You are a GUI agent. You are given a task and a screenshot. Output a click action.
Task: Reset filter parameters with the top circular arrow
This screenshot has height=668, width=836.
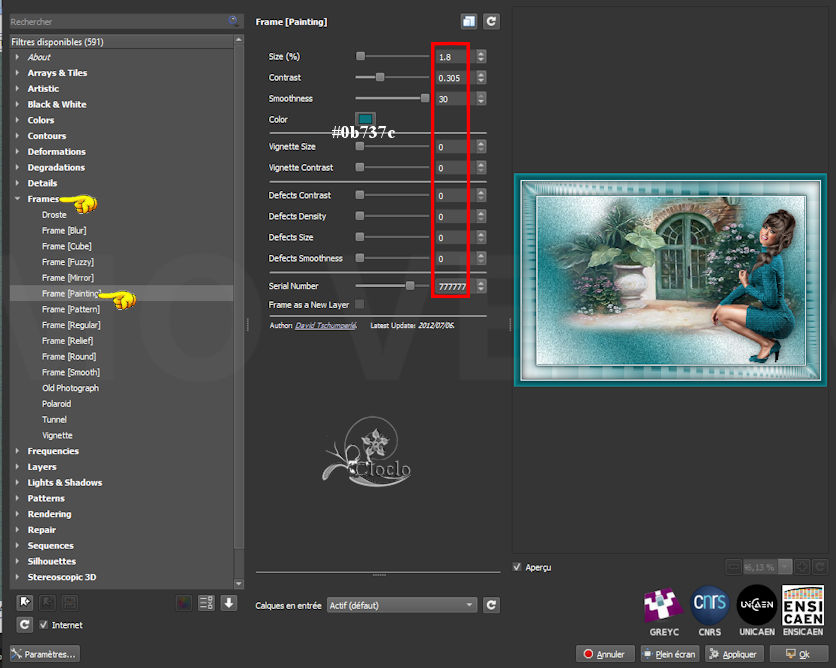click(491, 21)
